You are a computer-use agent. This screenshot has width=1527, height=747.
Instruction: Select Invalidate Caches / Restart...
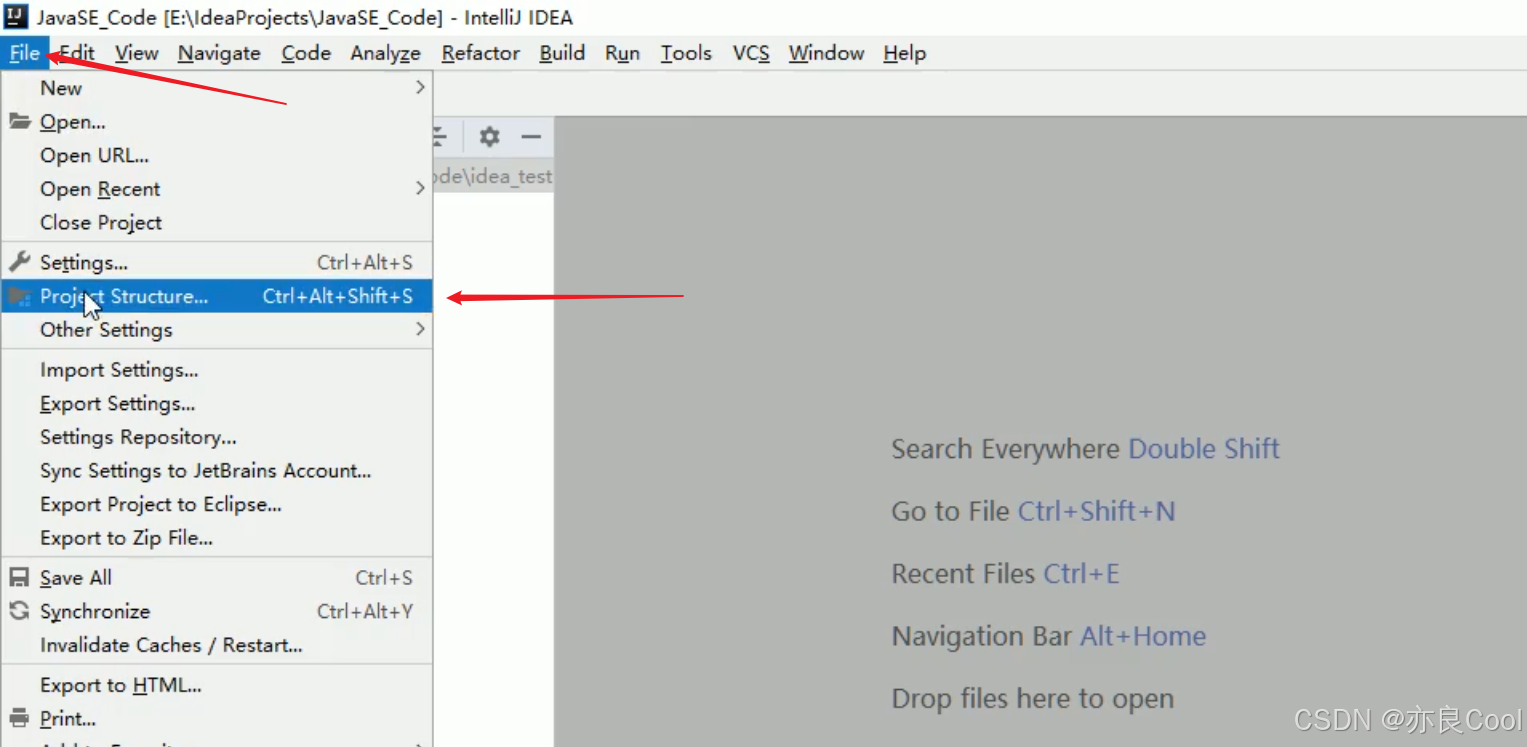click(x=217, y=645)
